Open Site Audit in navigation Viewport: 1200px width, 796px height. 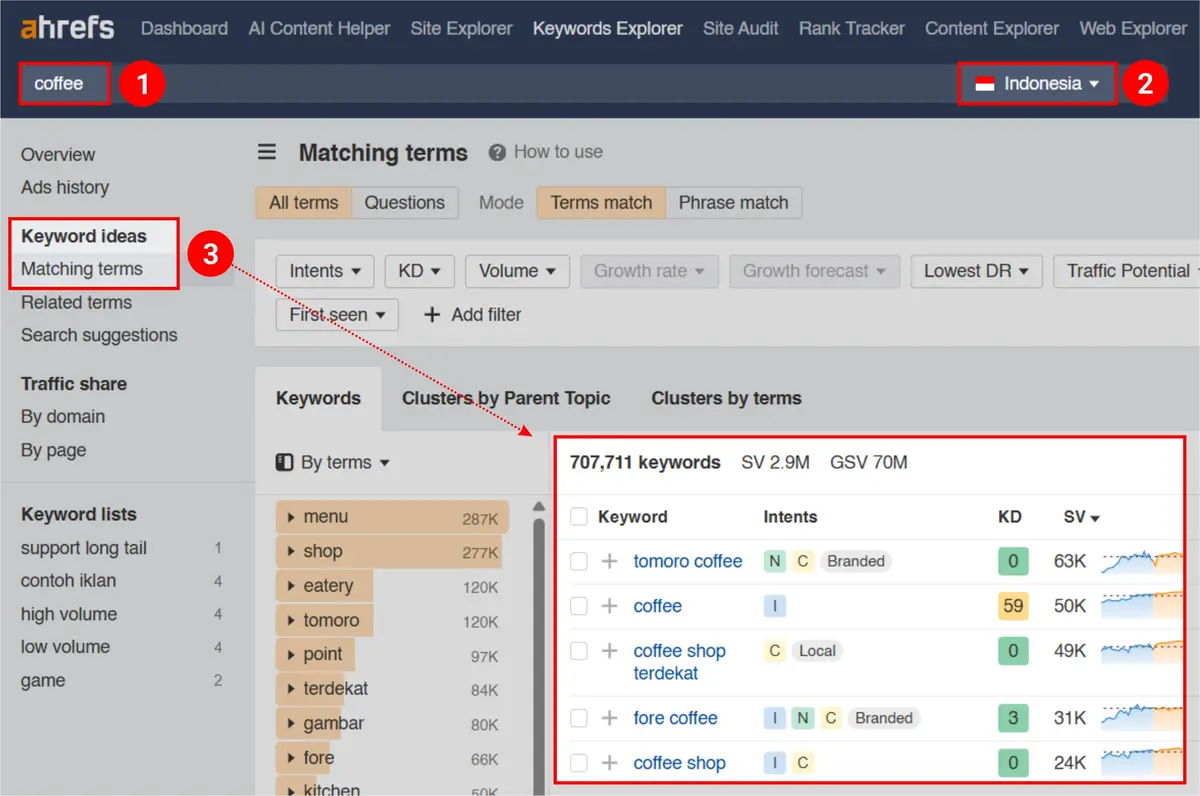[740, 28]
